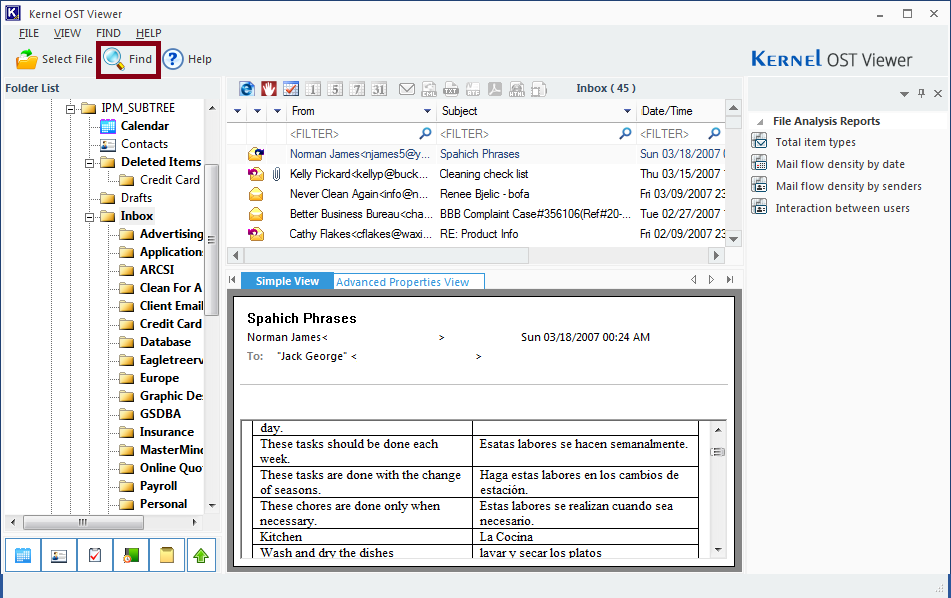Click the last export icon after HTML
The image size is (951, 598).
(539, 89)
